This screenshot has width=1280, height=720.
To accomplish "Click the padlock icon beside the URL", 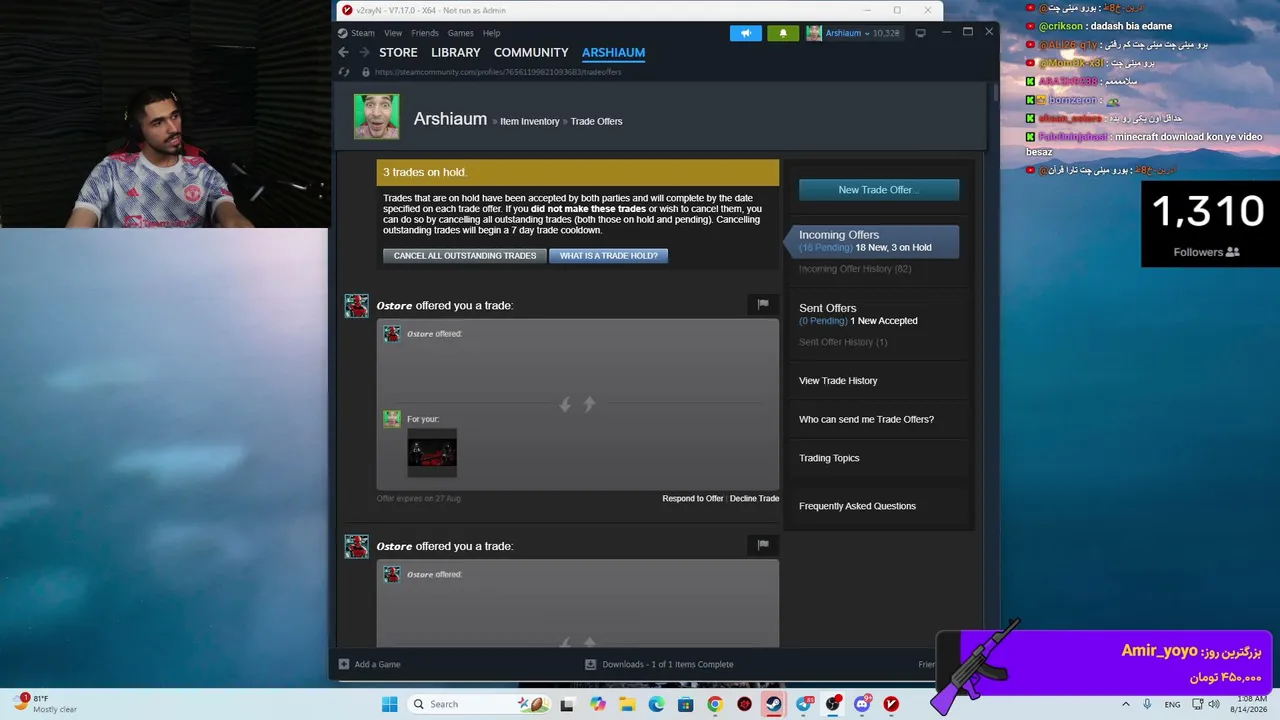I will pyautogui.click(x=365, y=72).
